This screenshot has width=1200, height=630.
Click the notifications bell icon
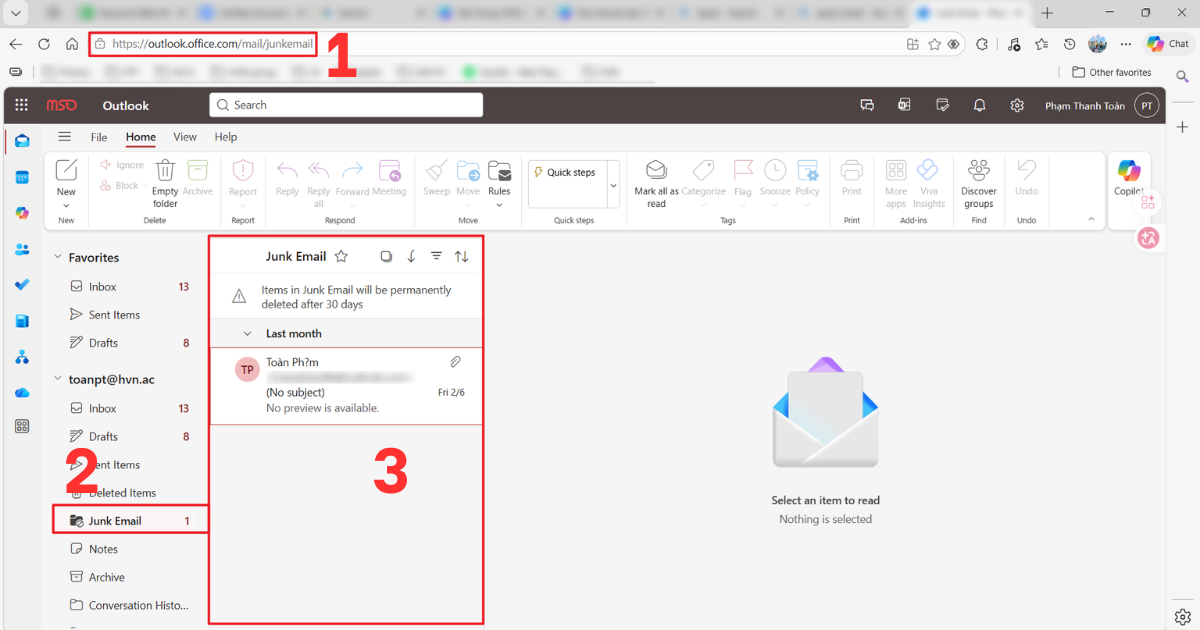(980, 105)
